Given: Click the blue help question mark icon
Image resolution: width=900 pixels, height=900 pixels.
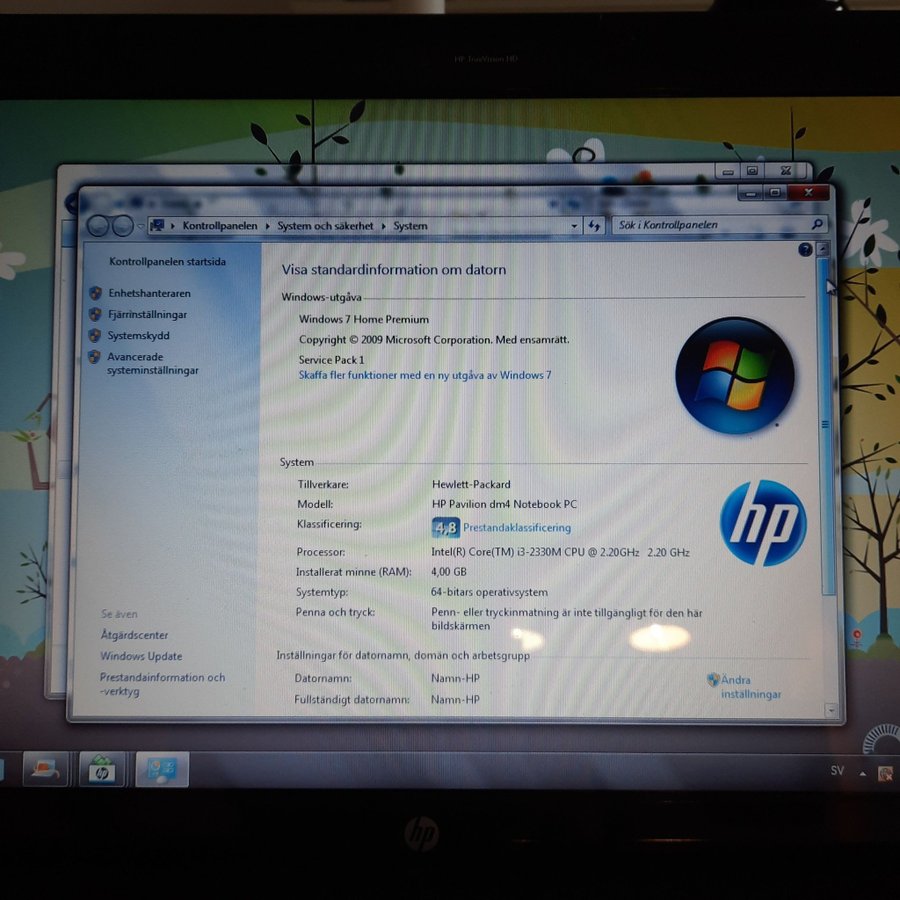Looking at the screenshot, I should (805, 250).
